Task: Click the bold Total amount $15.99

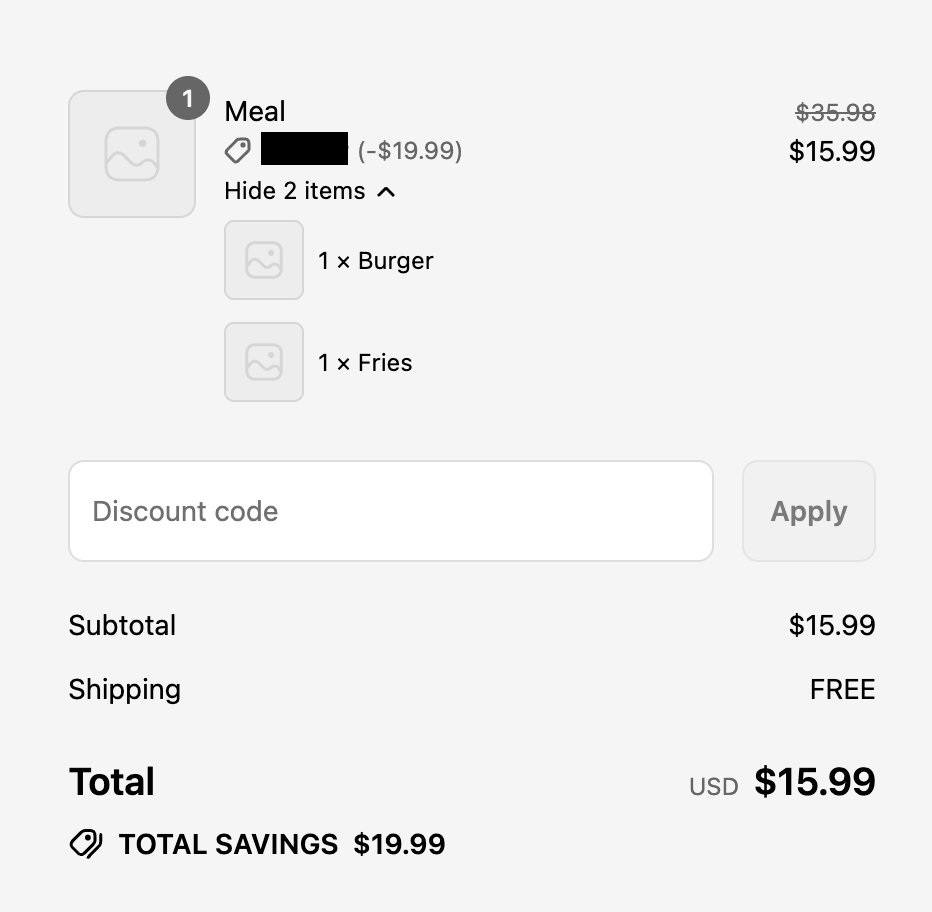Action: pyautogui.click(x=815, y=782)
